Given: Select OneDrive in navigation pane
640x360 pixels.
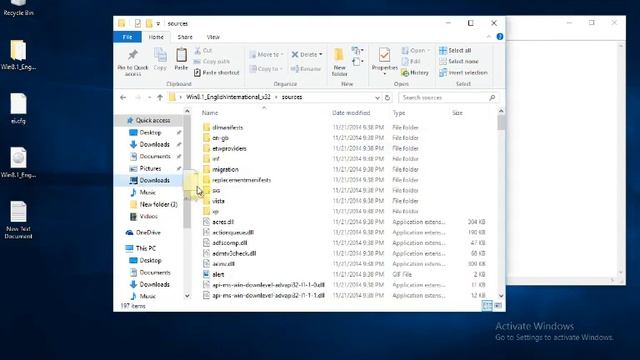Looking at the screenshot, I should tap(148, 233).
